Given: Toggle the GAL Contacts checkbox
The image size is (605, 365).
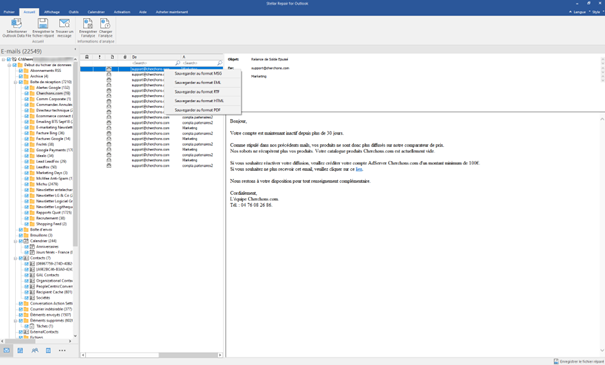Looking at the screenshot, I should click(x=27, y=275).
